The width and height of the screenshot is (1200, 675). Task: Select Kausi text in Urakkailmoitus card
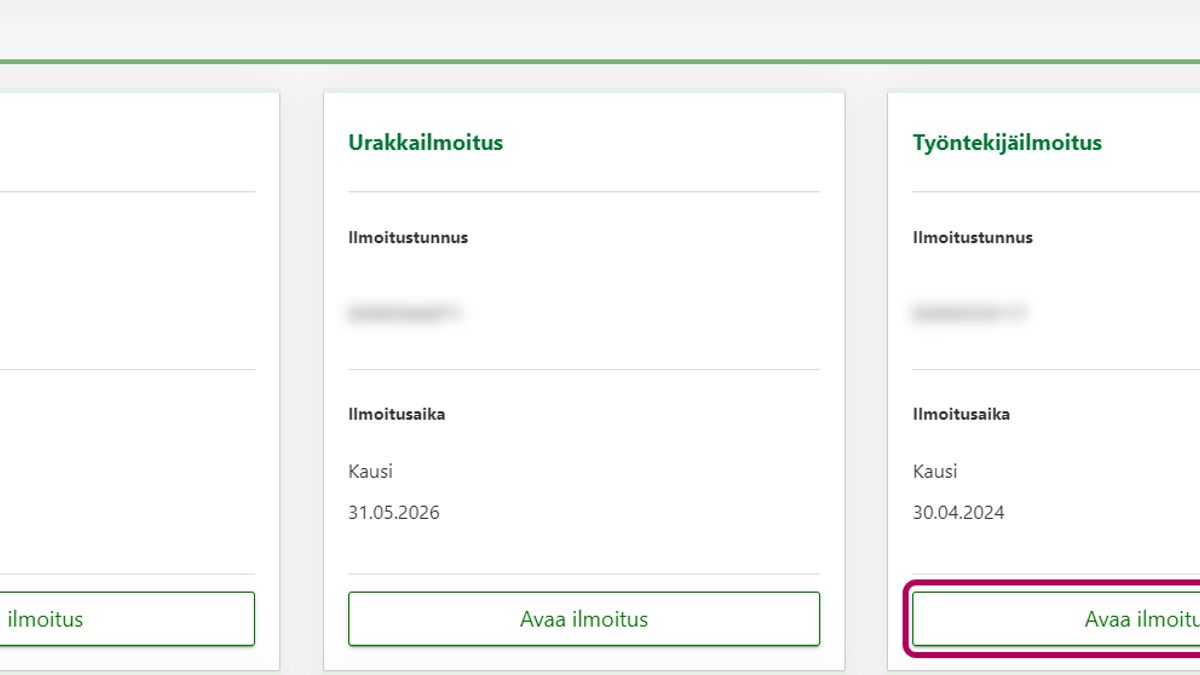click(370, 471)
